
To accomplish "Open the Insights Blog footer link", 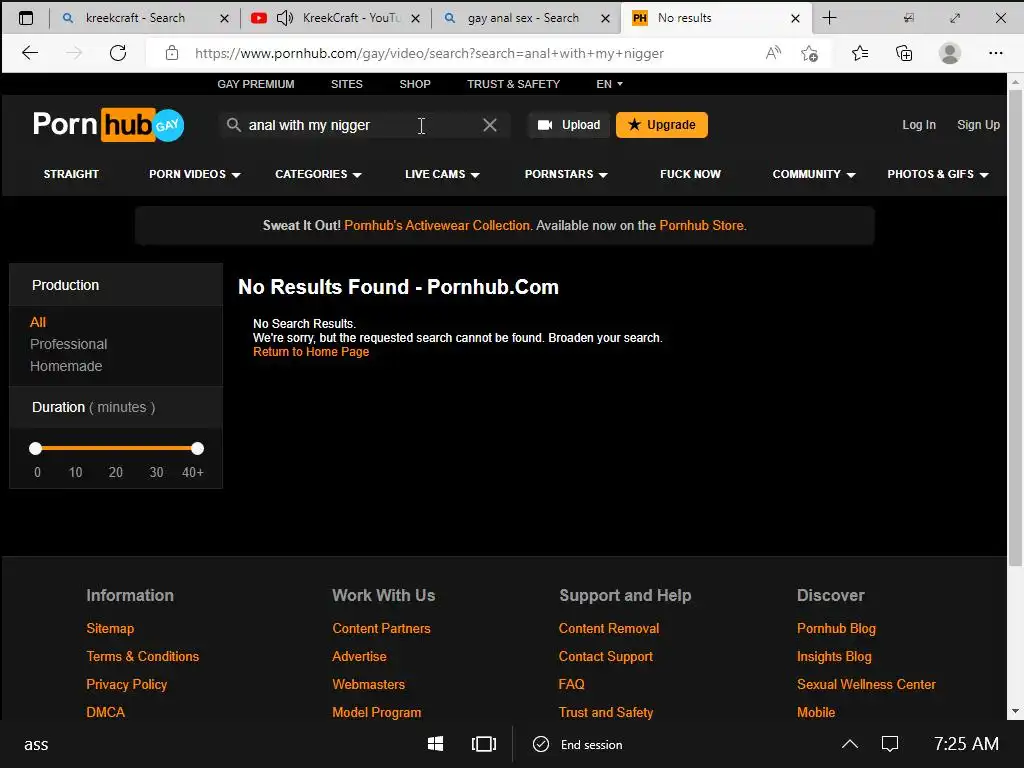I will pyautogui.click(x=834, y=656).
